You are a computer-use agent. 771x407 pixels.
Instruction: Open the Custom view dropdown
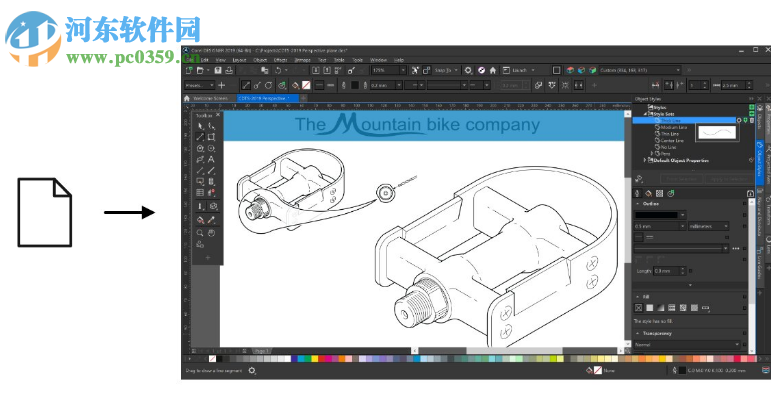pyautogui.click(x=678, y=70)
